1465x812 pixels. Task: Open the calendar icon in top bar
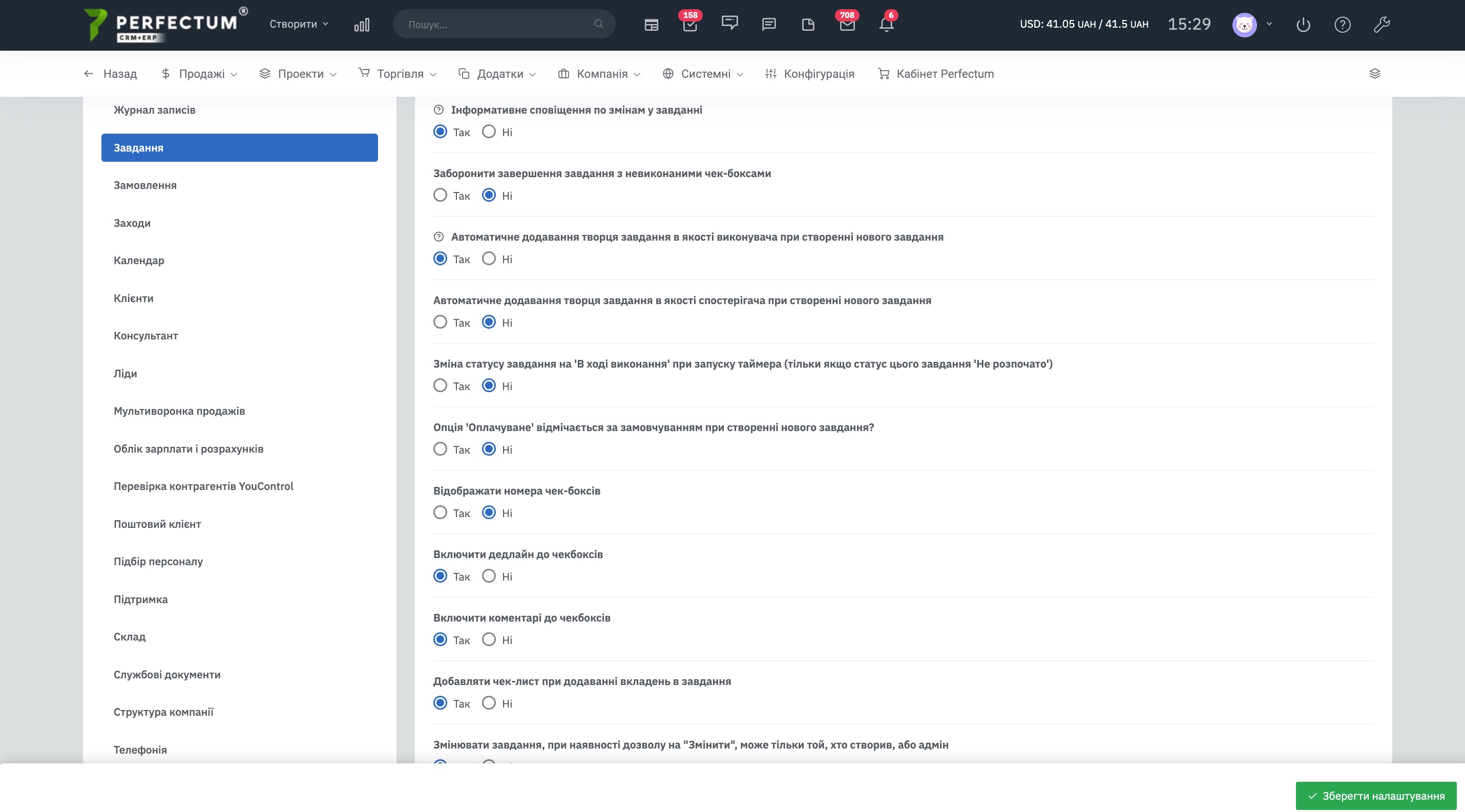[x=651, y=25]
